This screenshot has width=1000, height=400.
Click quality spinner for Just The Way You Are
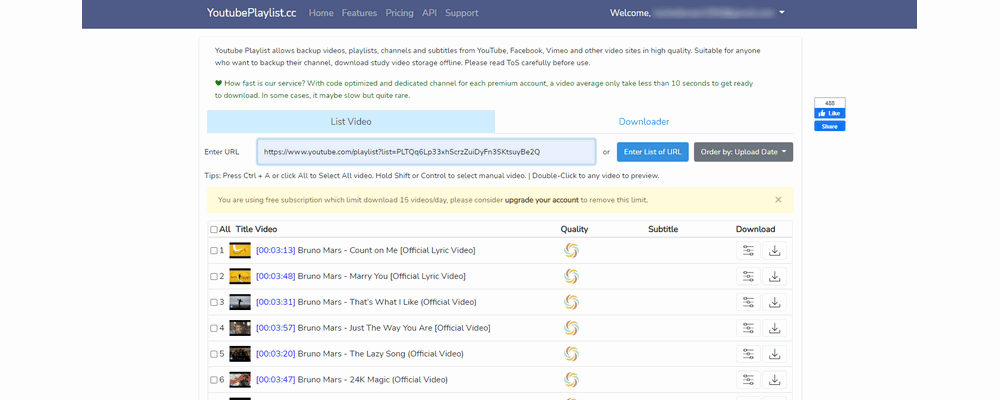point(571,328)
